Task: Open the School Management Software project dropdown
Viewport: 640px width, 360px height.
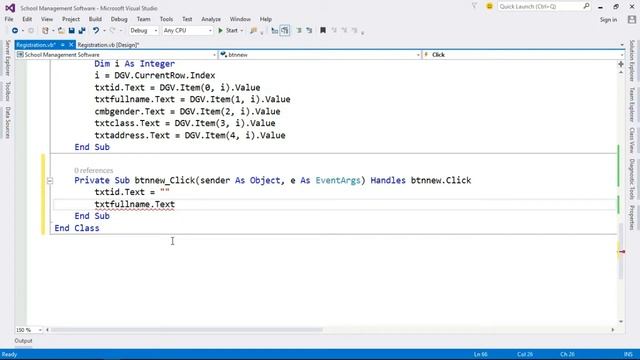Action: (116, 55)
